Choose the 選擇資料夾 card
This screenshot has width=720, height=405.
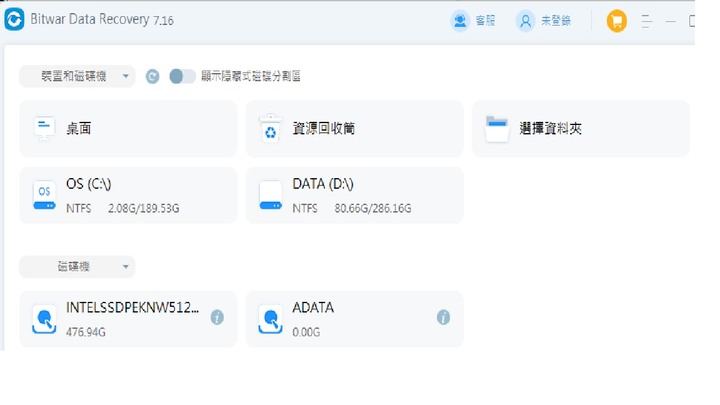click(581, 129)
